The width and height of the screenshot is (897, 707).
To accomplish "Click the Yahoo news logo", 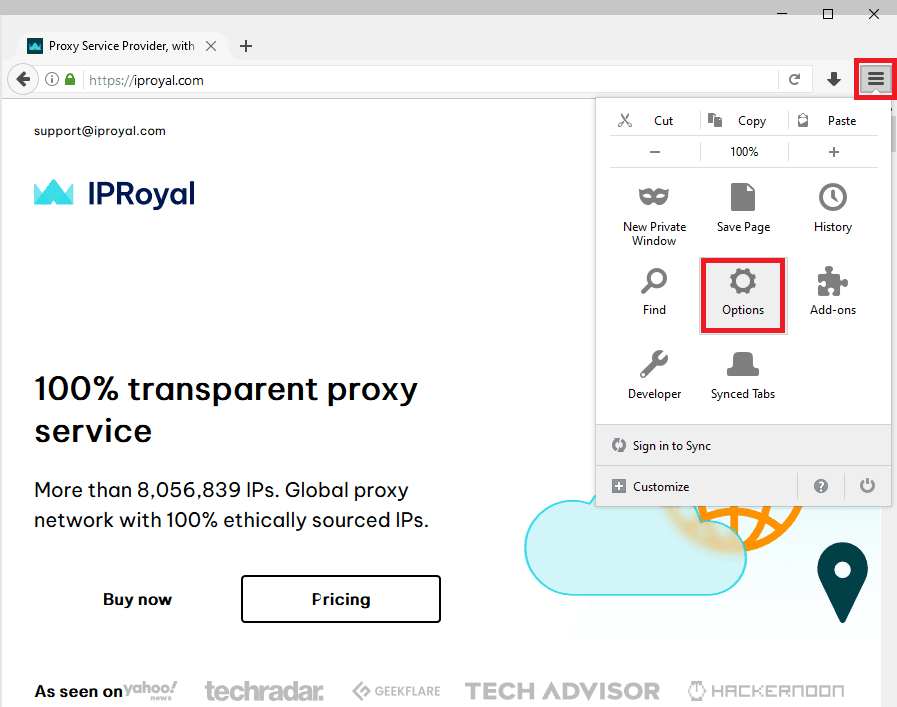I will [x=150, y=690].
